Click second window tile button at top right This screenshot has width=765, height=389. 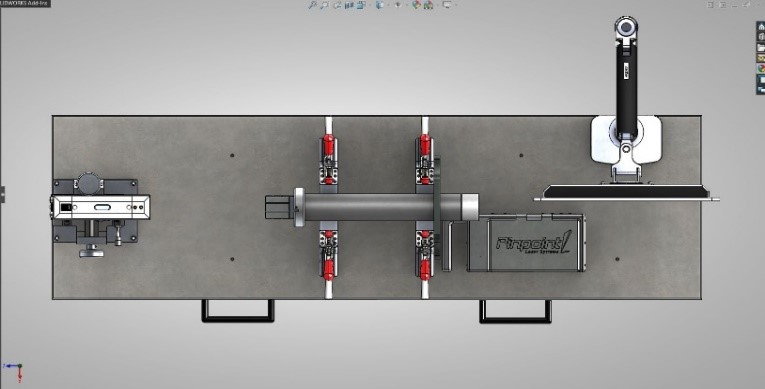[x=723, y=4]
